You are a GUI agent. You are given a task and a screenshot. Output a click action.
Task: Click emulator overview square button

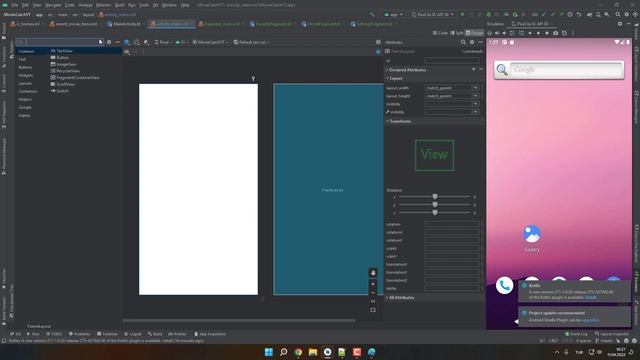pyautogui.click(x=547, y=33)
